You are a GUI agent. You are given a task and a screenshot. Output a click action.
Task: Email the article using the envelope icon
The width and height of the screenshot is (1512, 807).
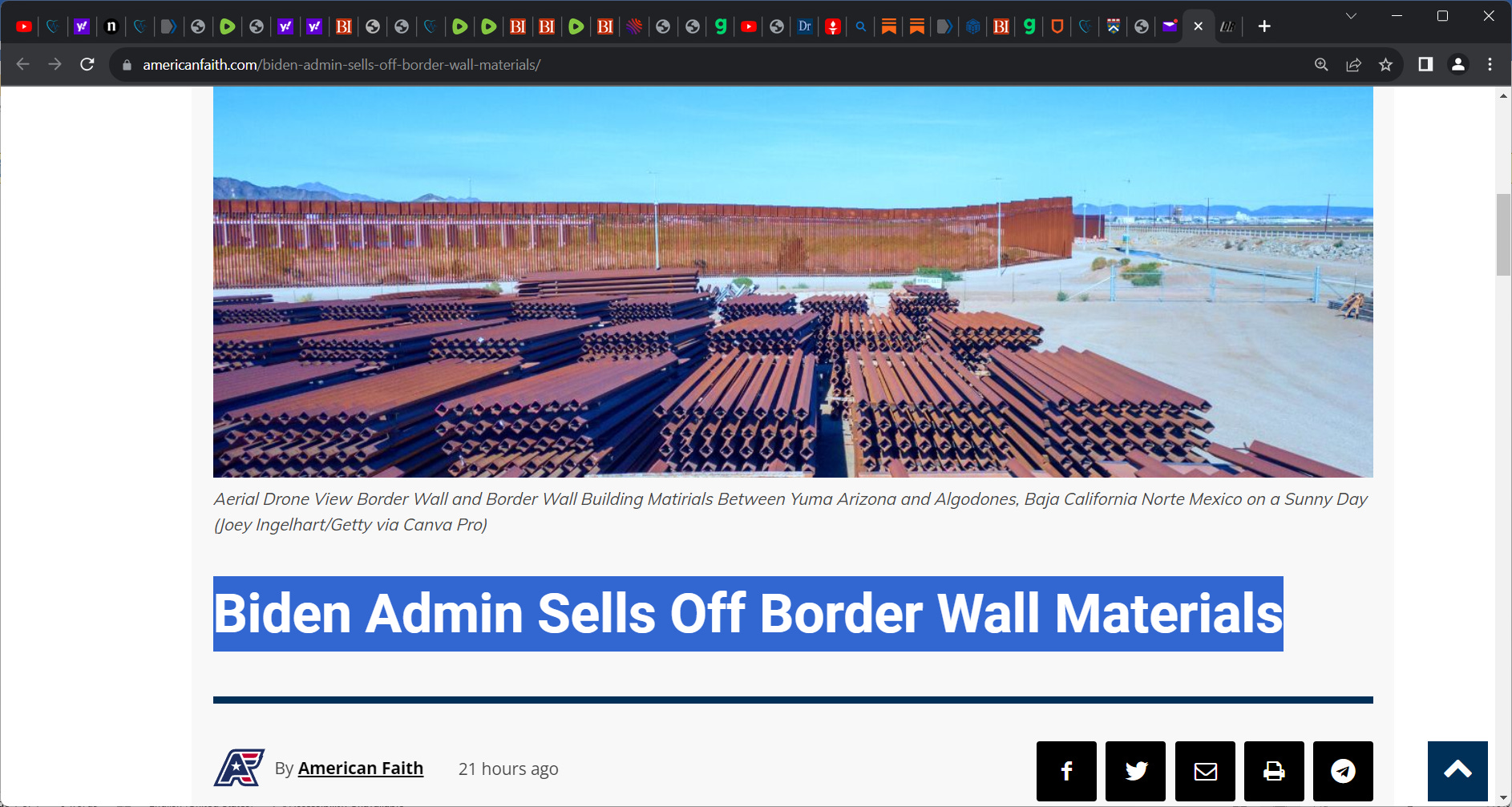coord(1205,771)
